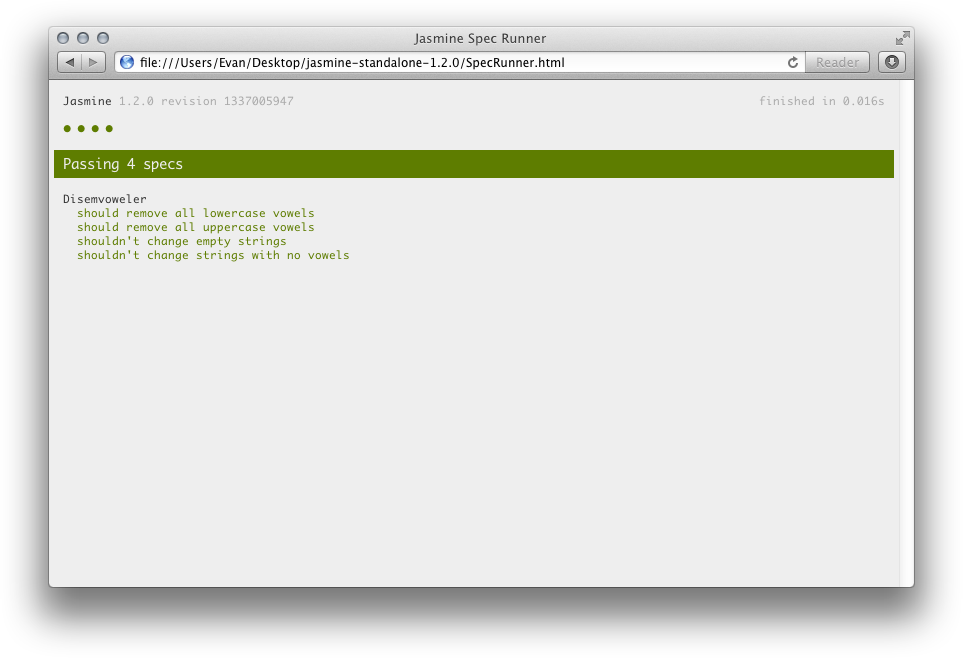Close the window with the red button
The width and height of the screenshot is (963, 658).
tap(63, 38)
